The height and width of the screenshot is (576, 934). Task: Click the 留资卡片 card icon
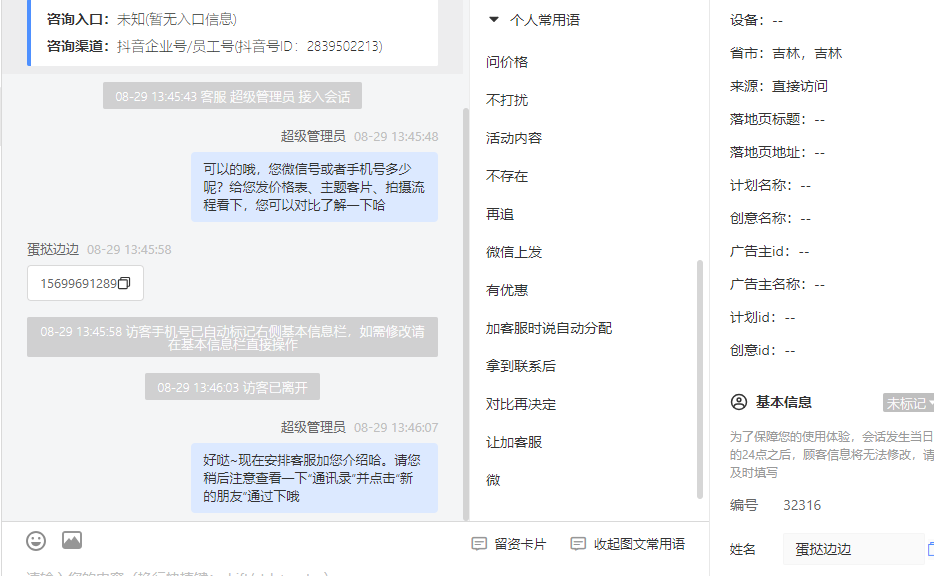(x=479, y=544)
